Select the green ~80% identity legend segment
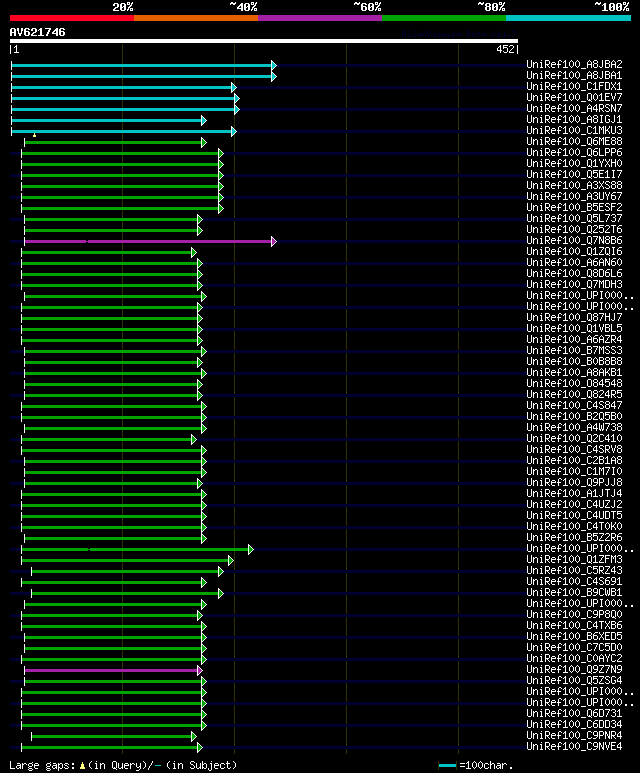 (444, 18)
